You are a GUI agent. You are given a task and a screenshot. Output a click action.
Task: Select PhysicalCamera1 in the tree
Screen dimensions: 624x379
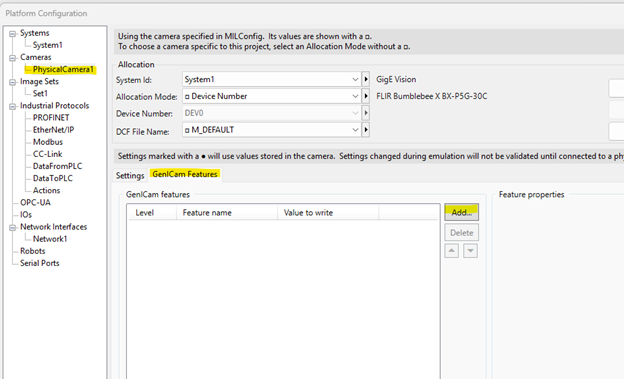tap(63, 69)
